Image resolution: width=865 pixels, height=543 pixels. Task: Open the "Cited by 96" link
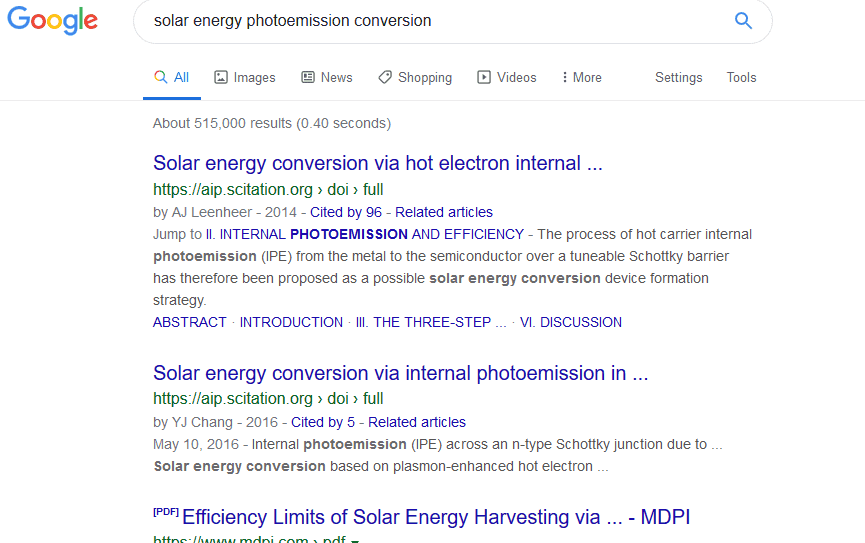click(346, 212)
